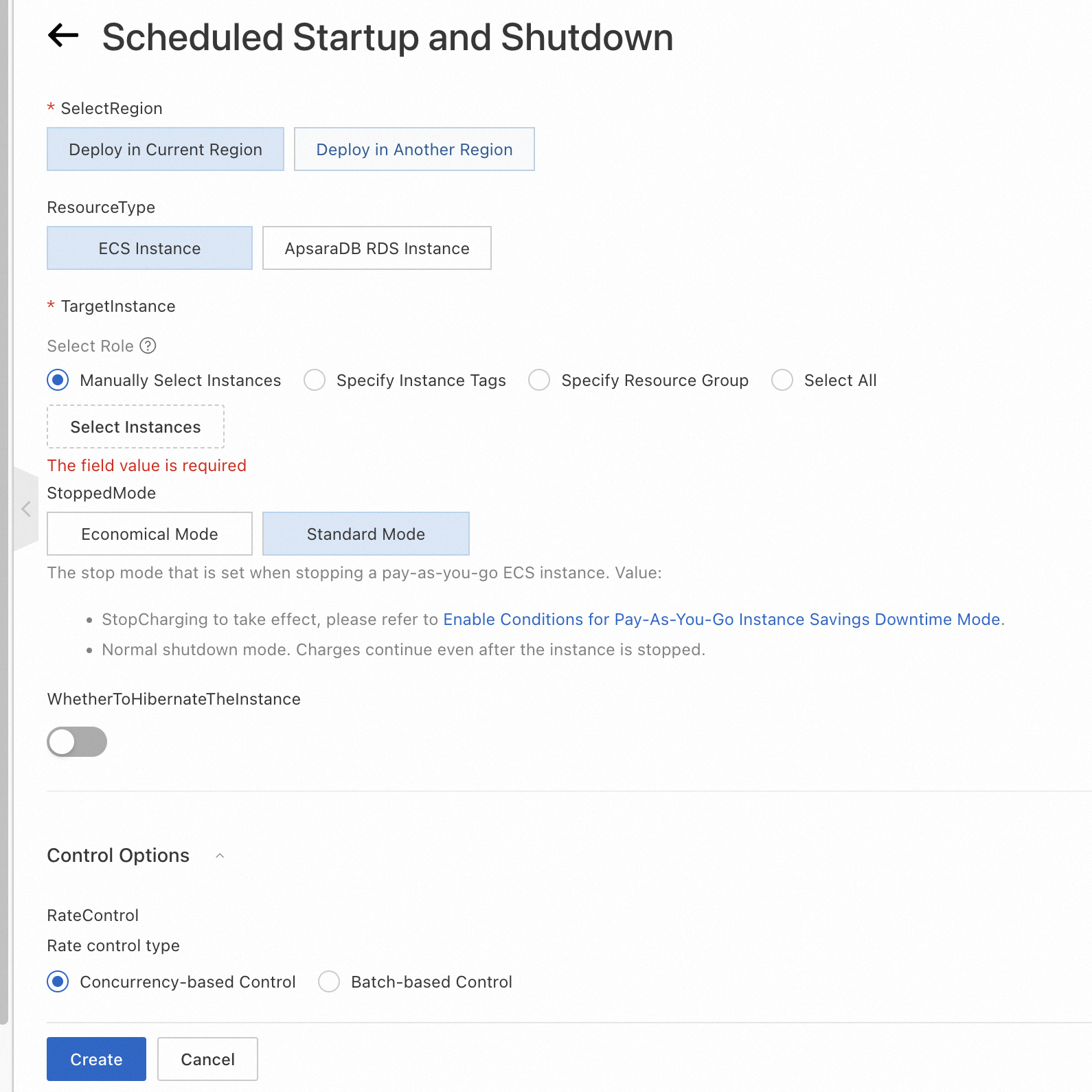
Task: Choose ECS Instance resource type
Action: point(150,248)
